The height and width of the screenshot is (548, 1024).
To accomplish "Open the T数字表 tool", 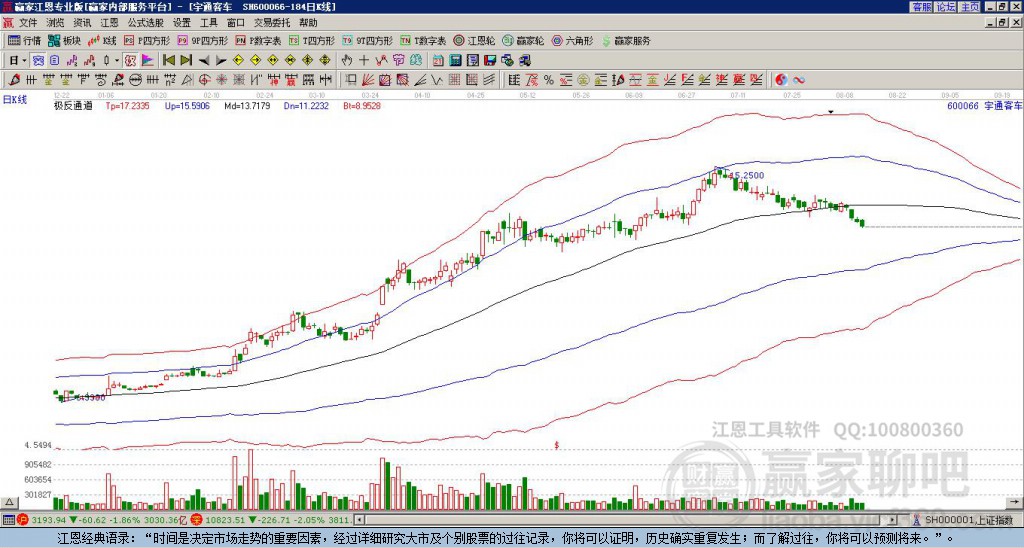I will (423, 40).
